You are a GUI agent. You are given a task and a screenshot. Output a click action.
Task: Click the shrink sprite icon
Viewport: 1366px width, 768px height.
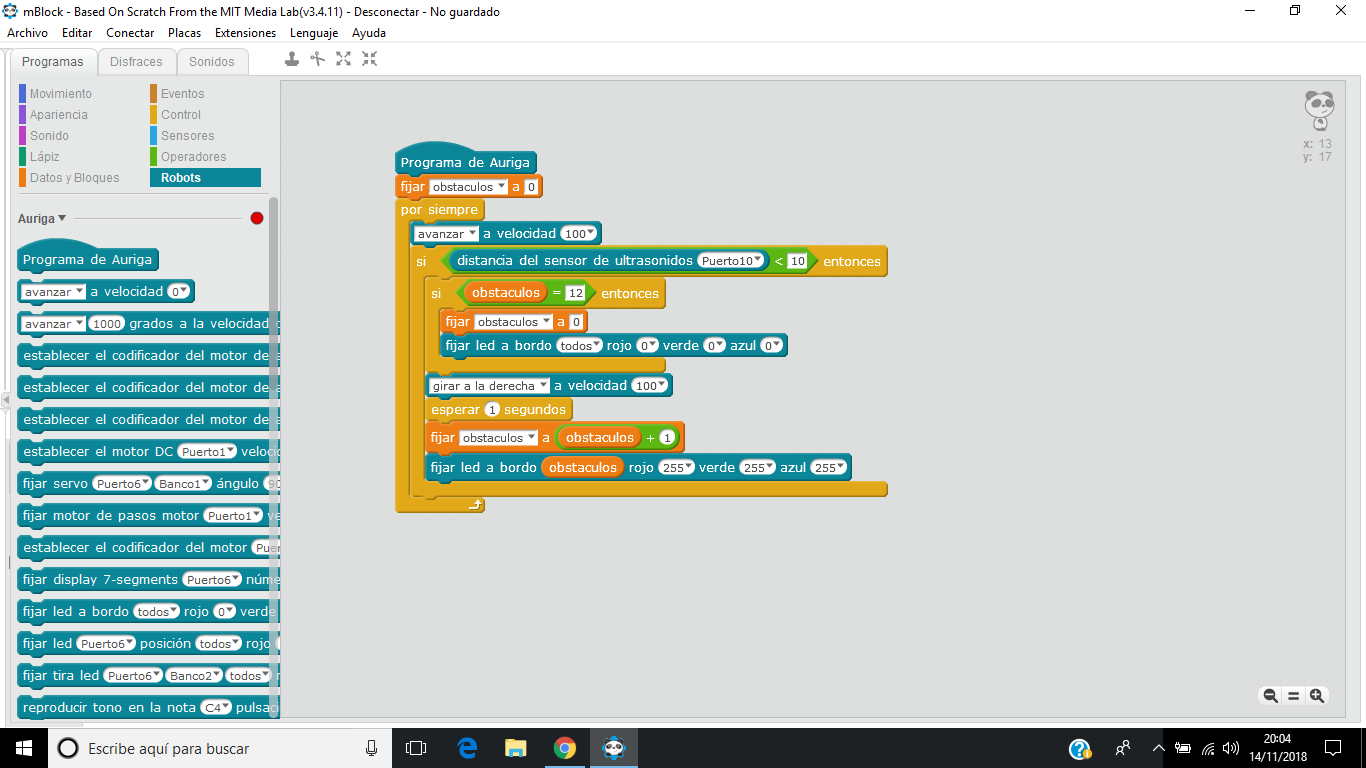click(370, 59)
